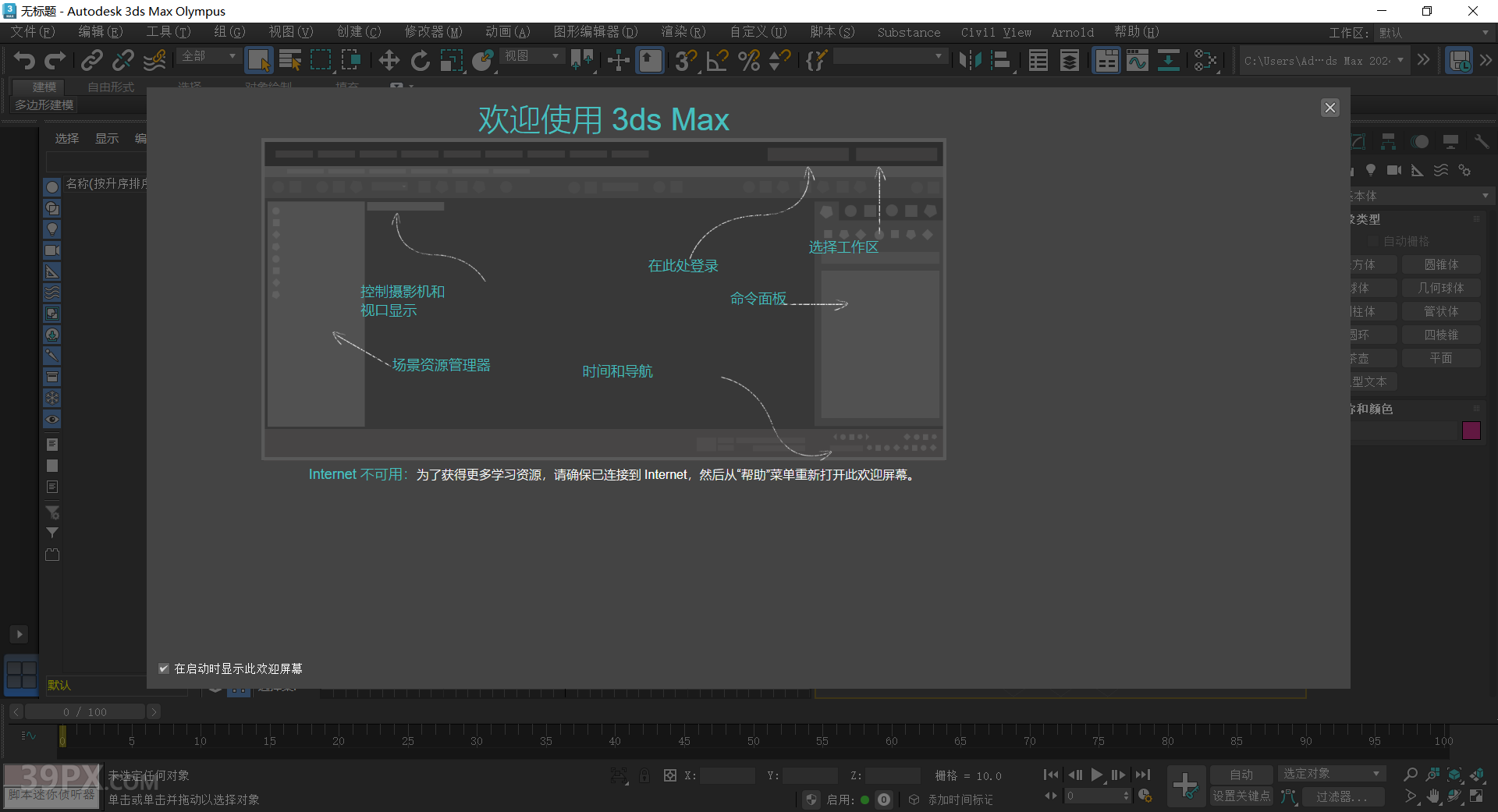Viewport: 1498px width, 812px height.
Task: Choose the Select and Rotate tool
Action: click(421, 60)
